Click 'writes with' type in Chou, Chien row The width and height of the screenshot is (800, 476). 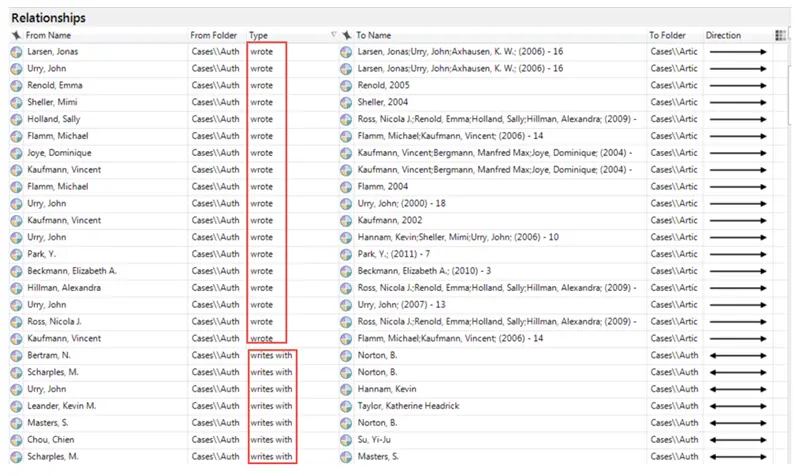(x=271, y=439)
